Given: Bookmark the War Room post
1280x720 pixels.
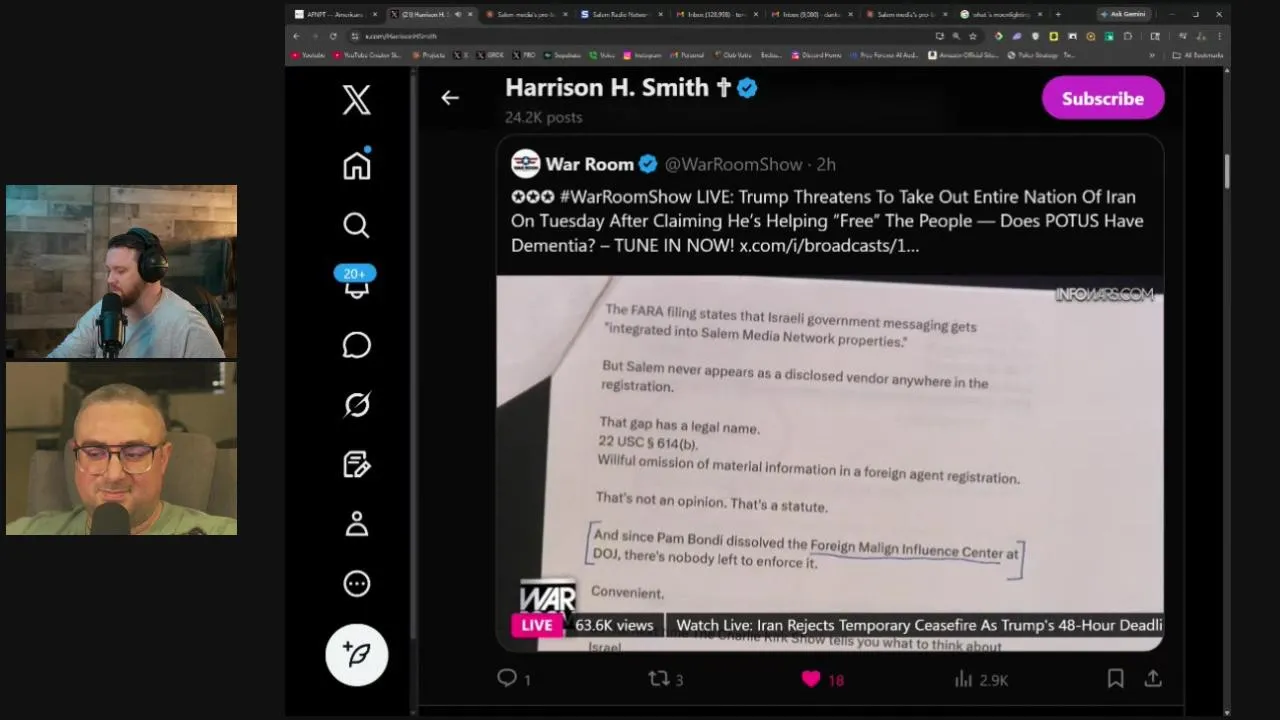Looking at the screenshot, I should pos(1115,679).
